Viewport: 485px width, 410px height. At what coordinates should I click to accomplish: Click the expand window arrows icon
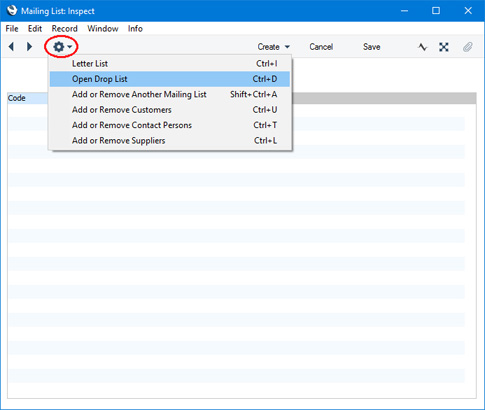(x=444, y=47)
